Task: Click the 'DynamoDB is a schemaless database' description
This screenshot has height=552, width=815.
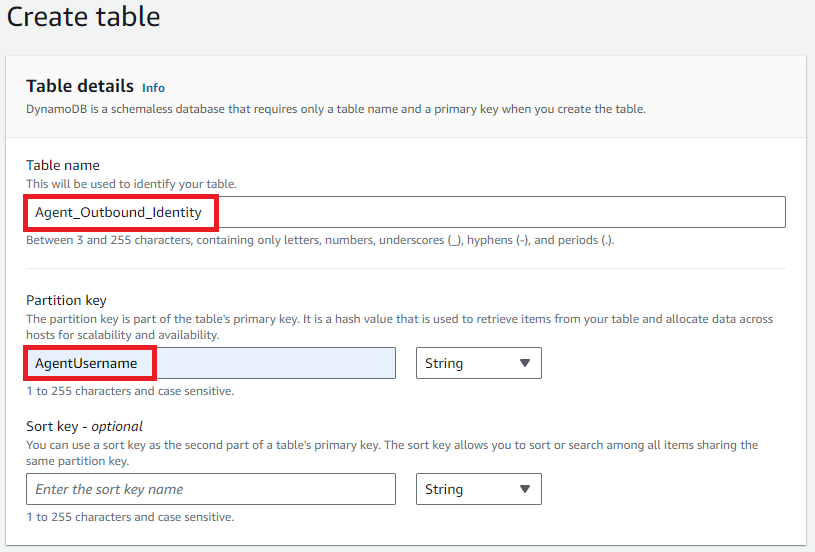Action: pos(336,109)
